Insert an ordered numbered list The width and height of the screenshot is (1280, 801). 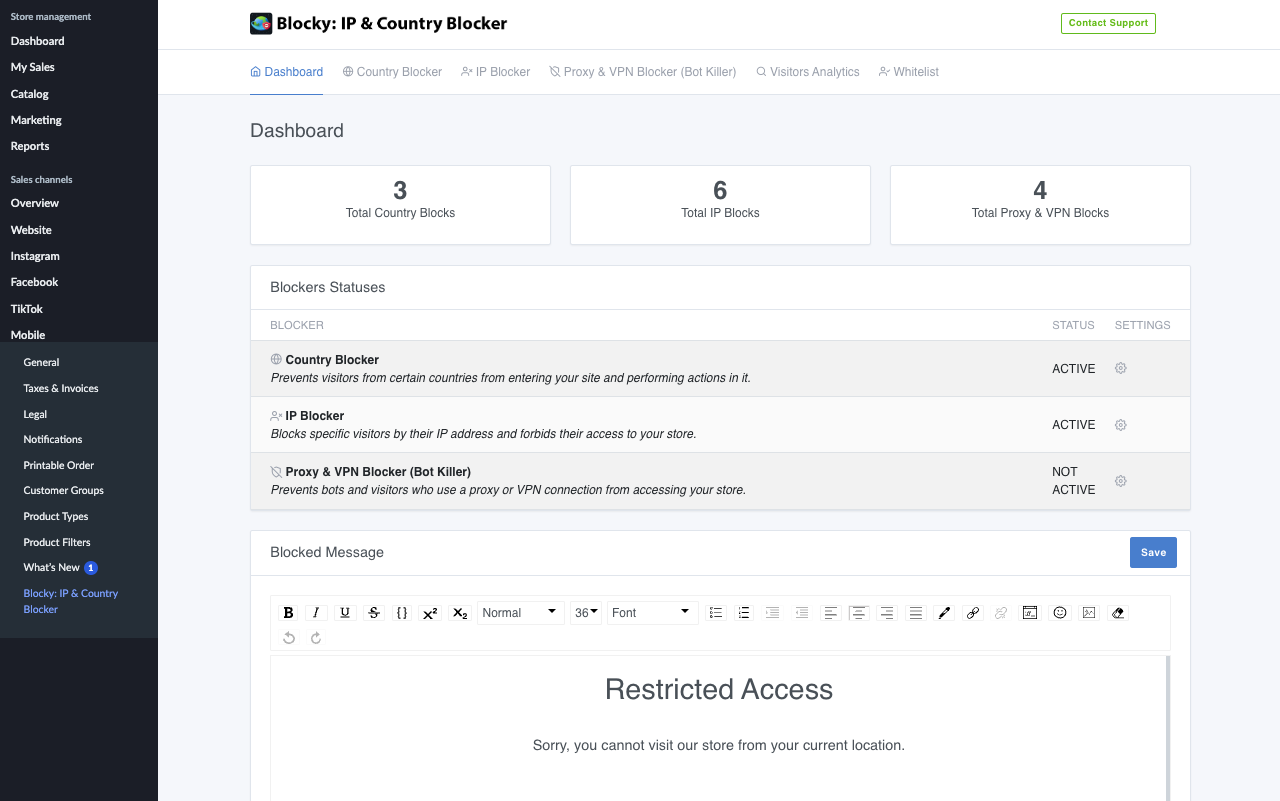tap(744, 613)
